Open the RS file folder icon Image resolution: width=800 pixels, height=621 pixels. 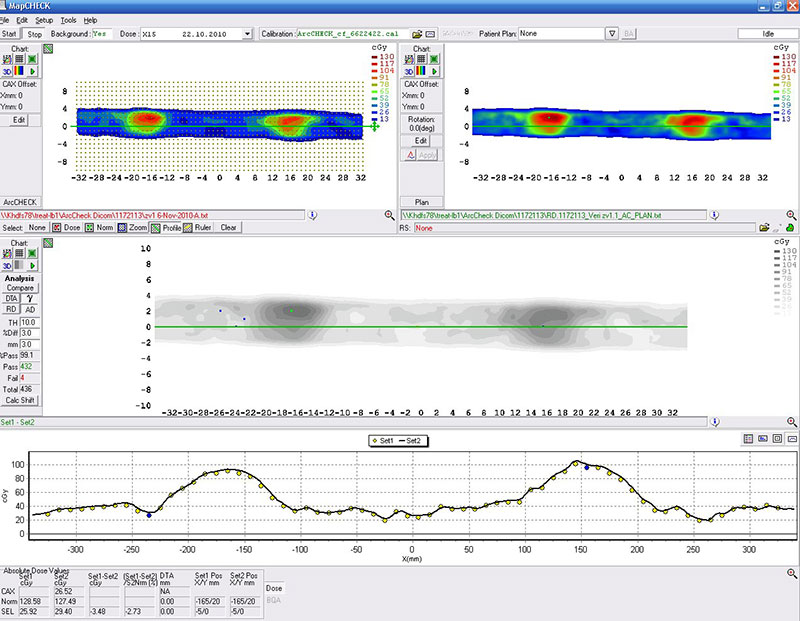click(x=764, y=228)
